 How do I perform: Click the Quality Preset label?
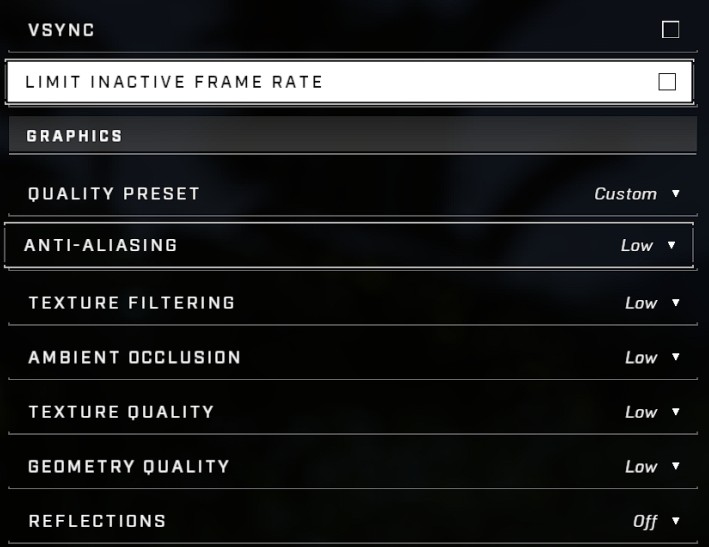click(114, 194)
